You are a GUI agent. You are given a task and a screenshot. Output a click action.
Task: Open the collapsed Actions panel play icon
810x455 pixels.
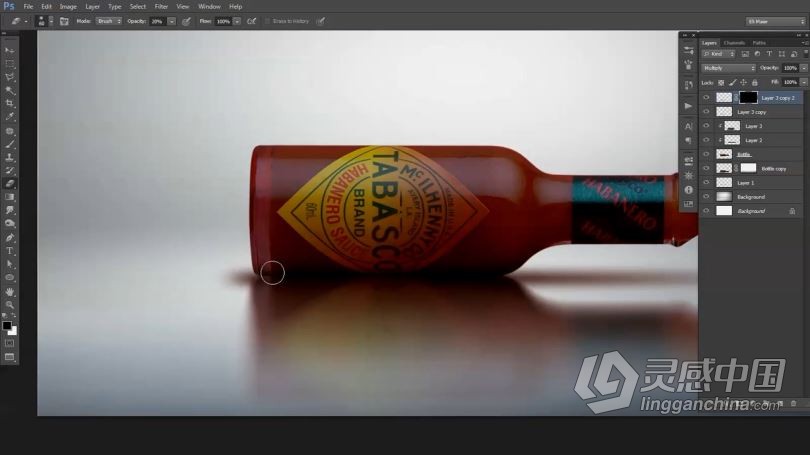tap(688, 106)
